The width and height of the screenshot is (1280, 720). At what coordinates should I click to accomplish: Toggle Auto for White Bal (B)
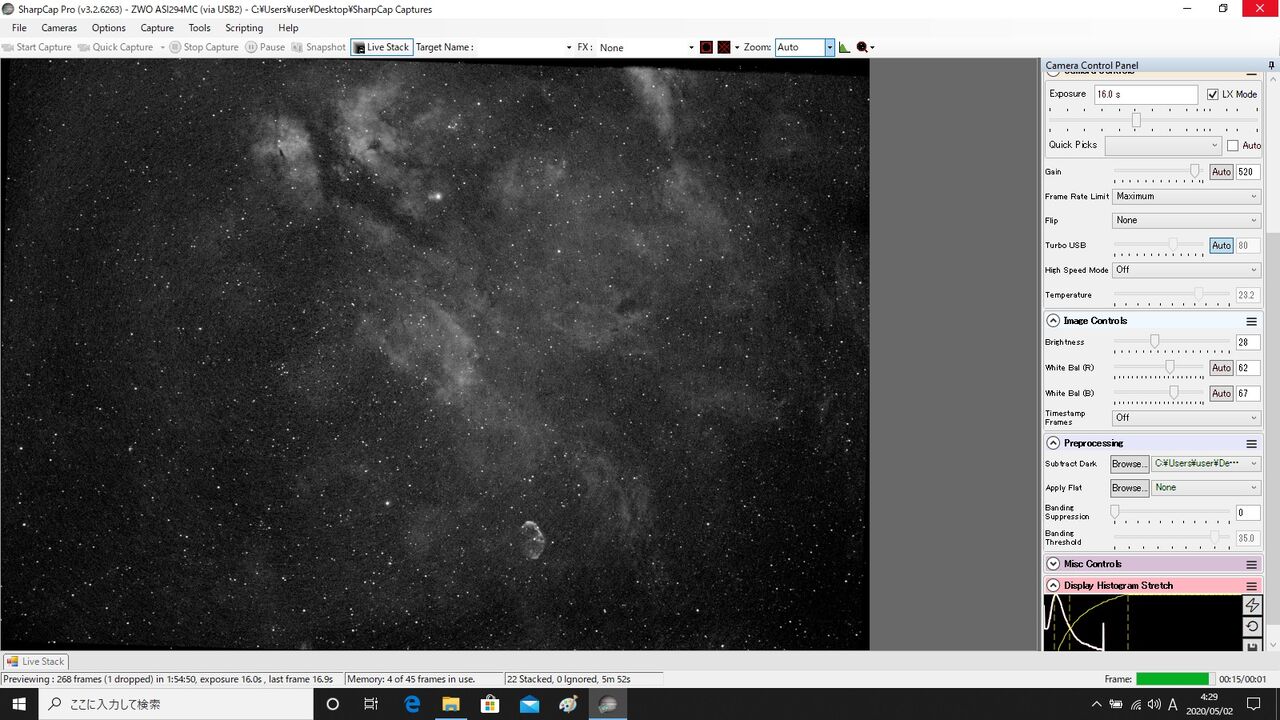click(1221, 394)
